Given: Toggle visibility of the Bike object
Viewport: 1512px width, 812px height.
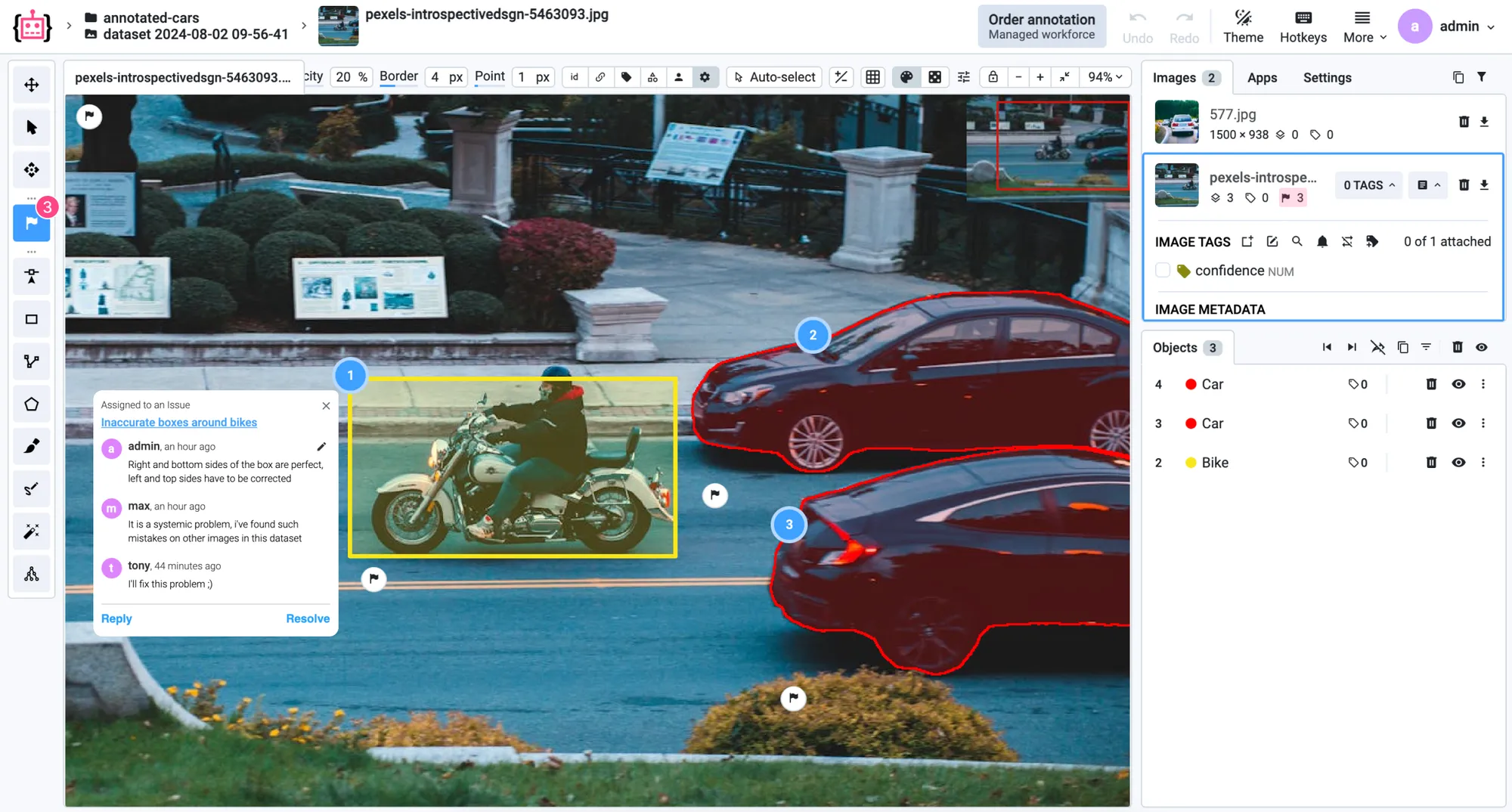Looking at the screenshot, I should [x=1458, y=463].
